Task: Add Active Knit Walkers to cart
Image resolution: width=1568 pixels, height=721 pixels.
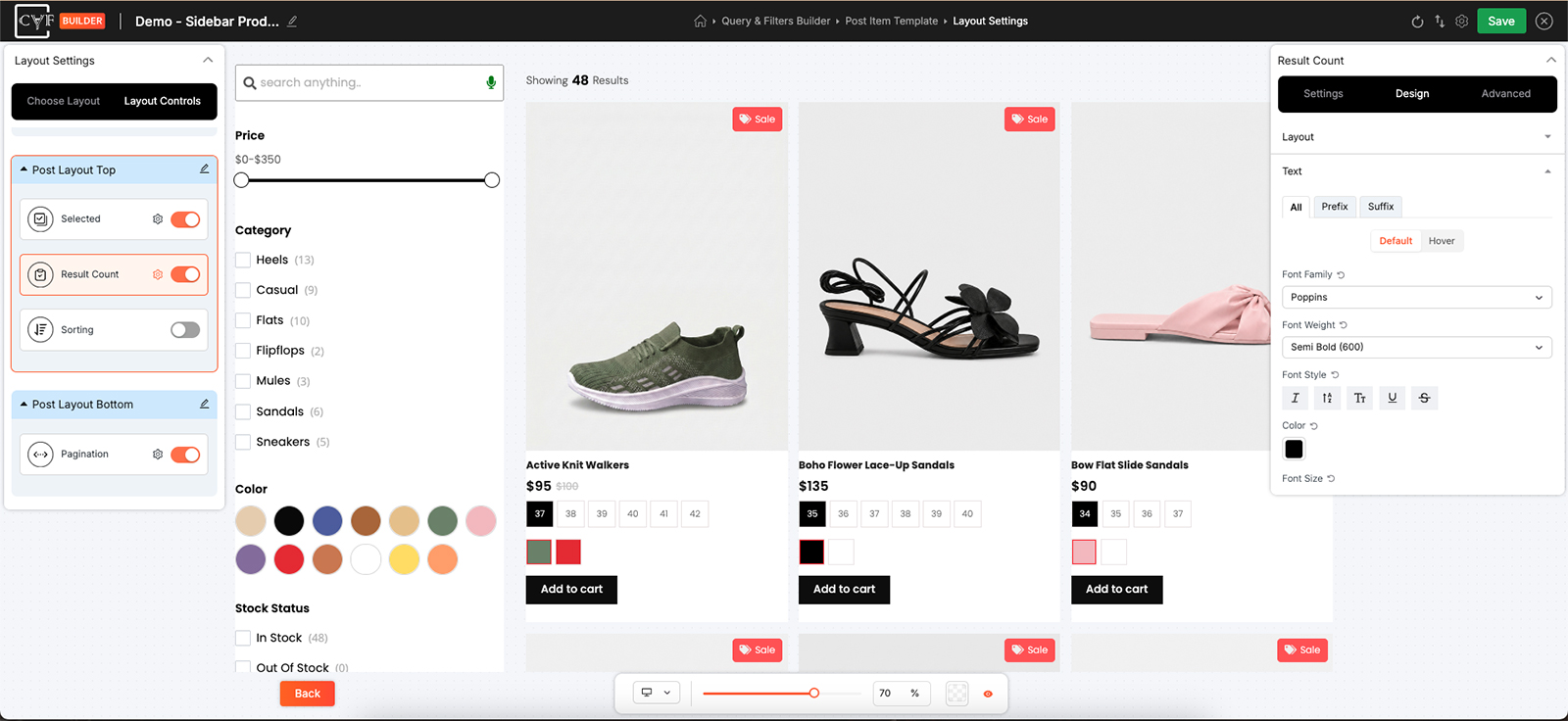Action: (572, 589)
